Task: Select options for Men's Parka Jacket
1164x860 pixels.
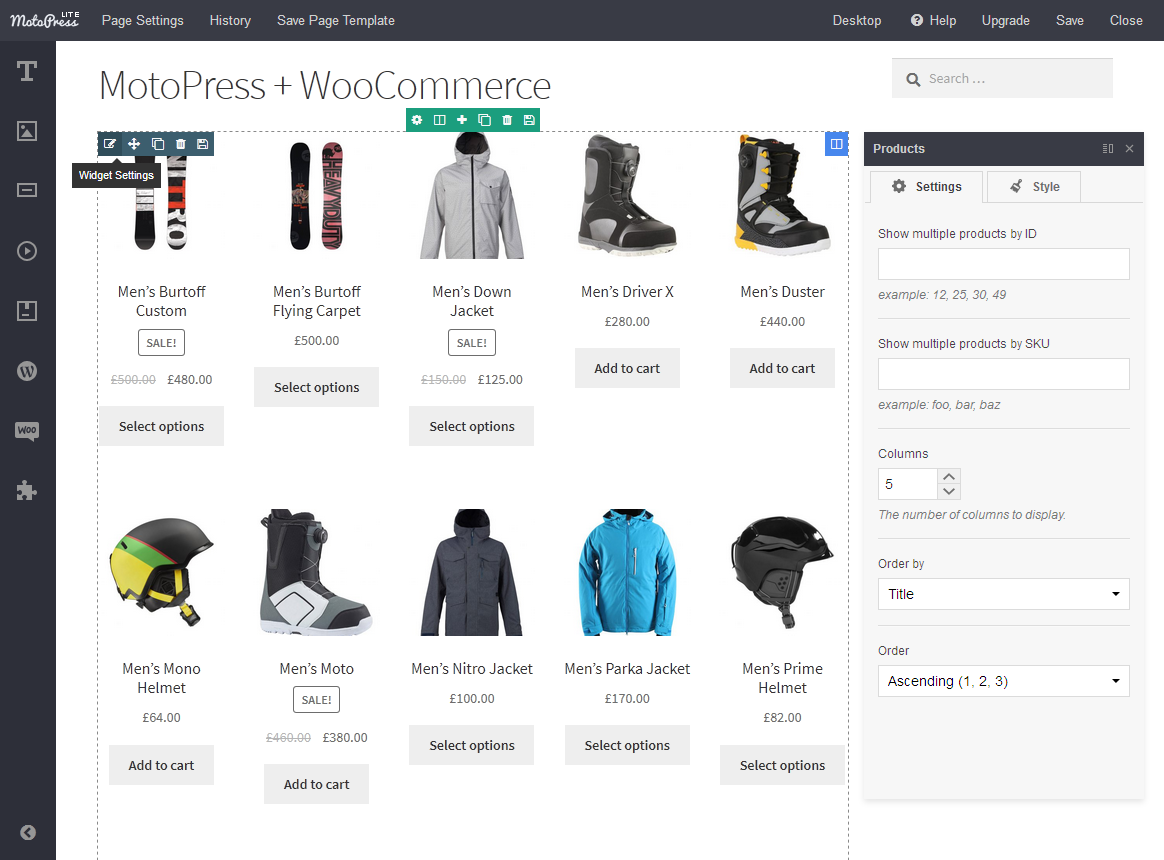Action: click(x=627, y=745)
